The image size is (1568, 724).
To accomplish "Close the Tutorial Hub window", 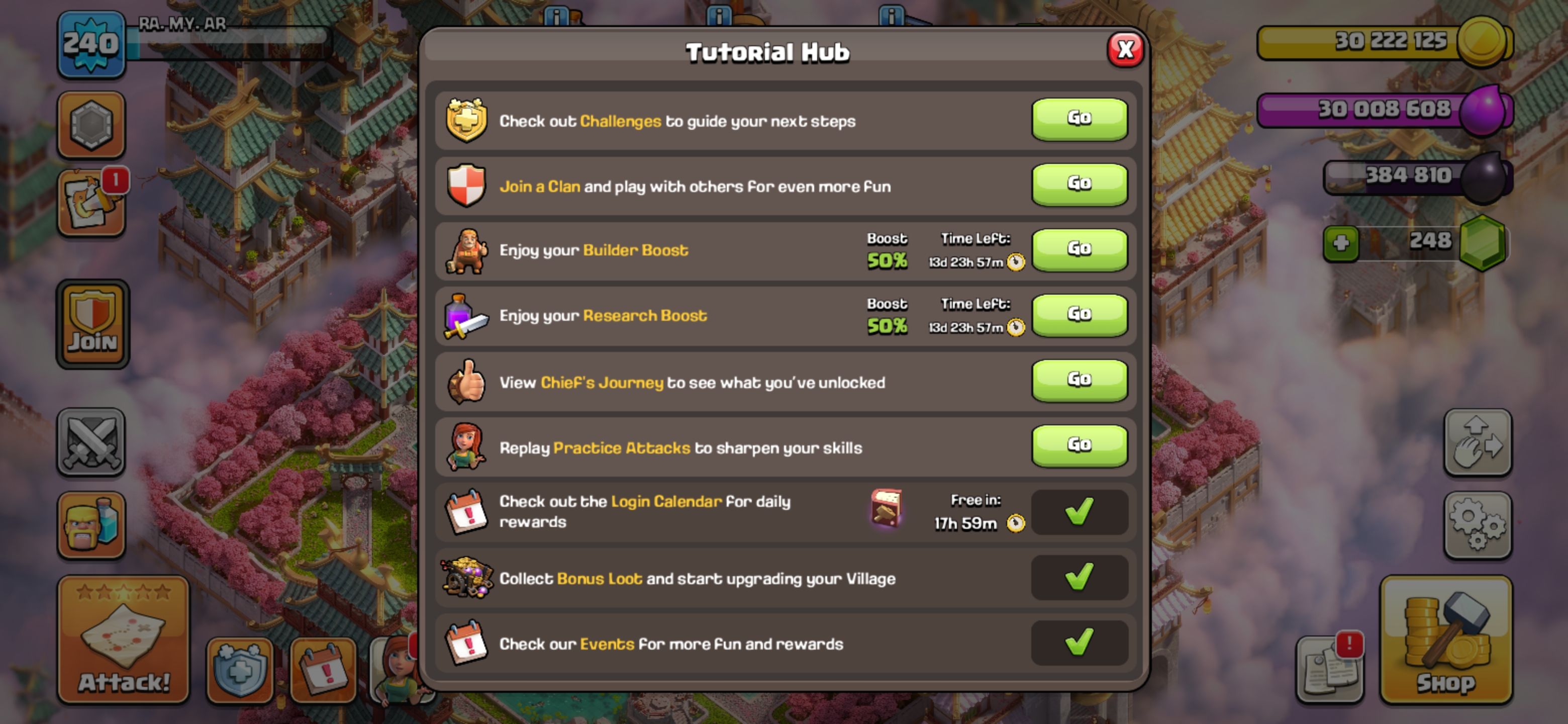I will [1125, 49].
